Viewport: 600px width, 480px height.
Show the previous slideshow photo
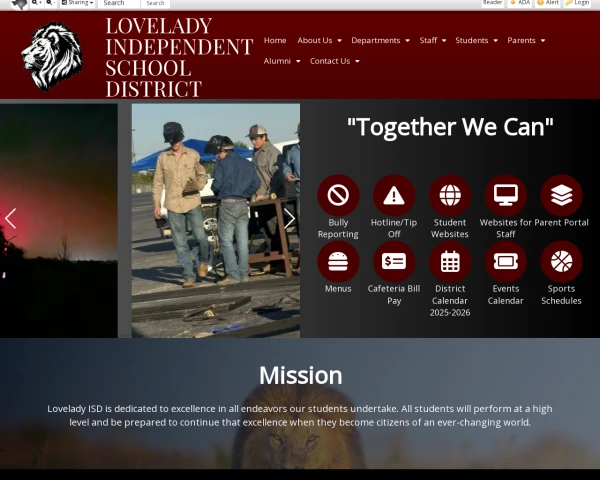tap(11, 219)
